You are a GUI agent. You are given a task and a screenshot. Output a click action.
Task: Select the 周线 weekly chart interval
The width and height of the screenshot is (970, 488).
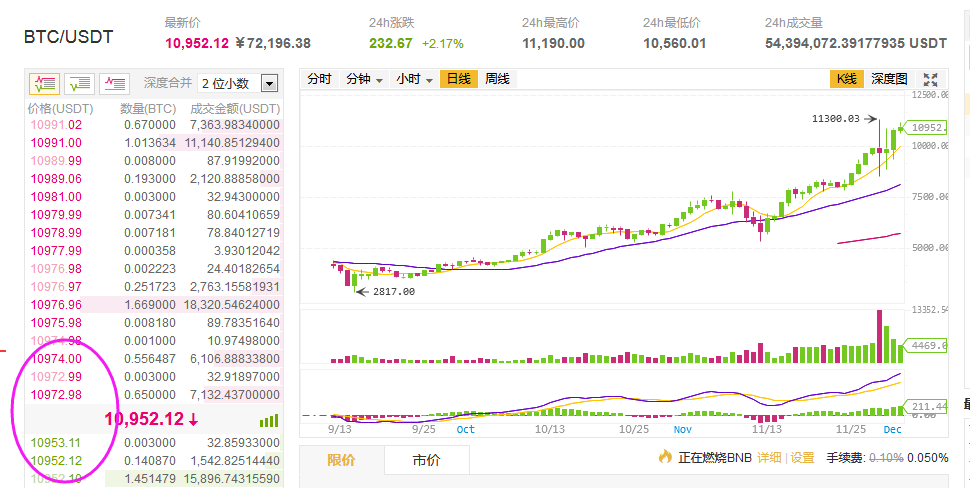pyautogui.click(x=497, y=79)
